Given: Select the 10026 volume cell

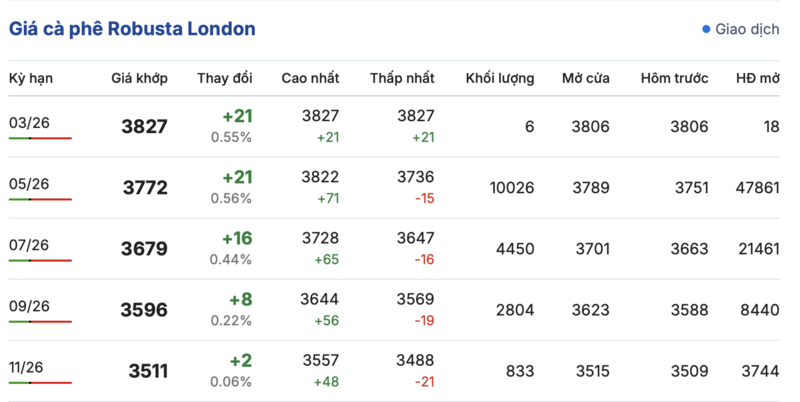Looking at the screenshot, I should pos(512,188).
